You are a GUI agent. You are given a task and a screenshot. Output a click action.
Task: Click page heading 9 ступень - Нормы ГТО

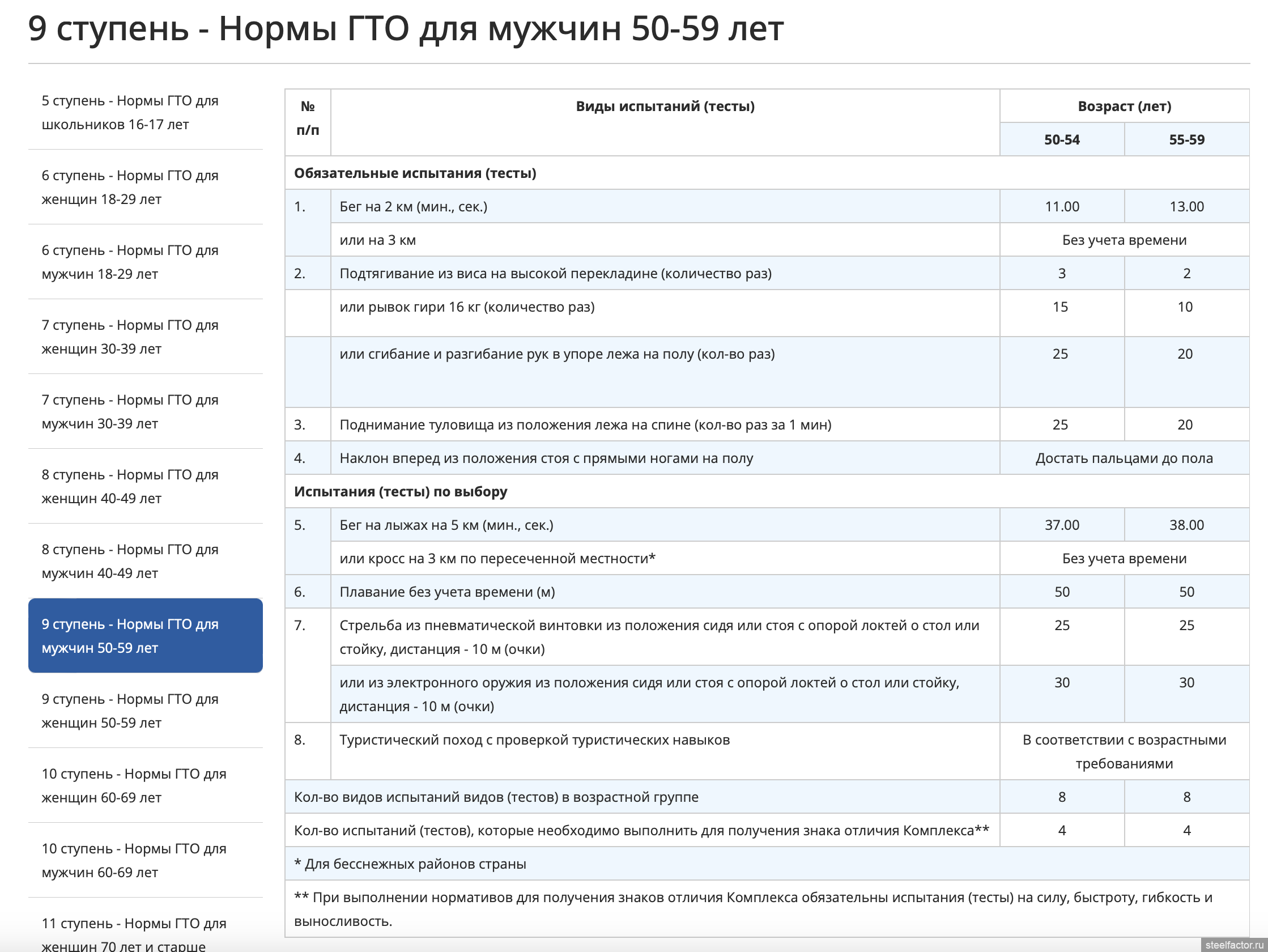pos(406,28)
